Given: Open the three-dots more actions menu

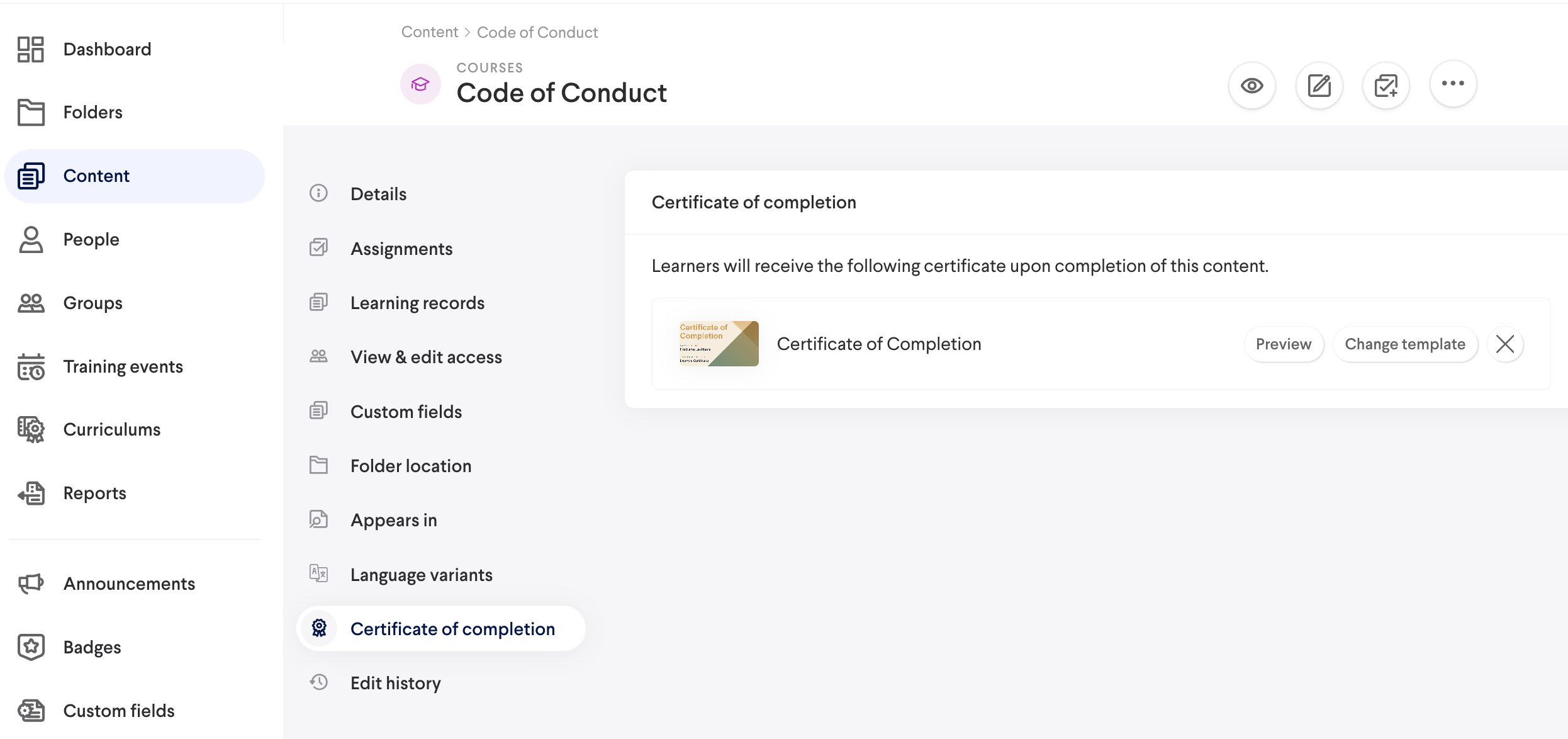Looking at the screenshot, I should (1453, 84).
